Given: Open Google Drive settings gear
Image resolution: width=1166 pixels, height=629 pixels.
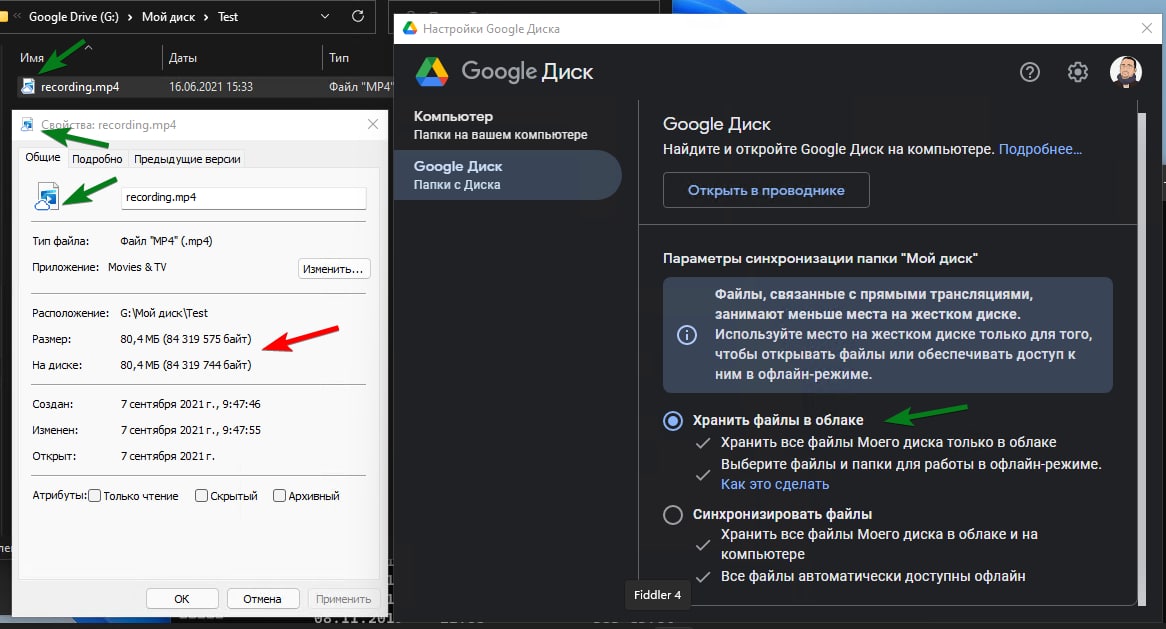Looking at the screenshot, I should click(1078, 72).
